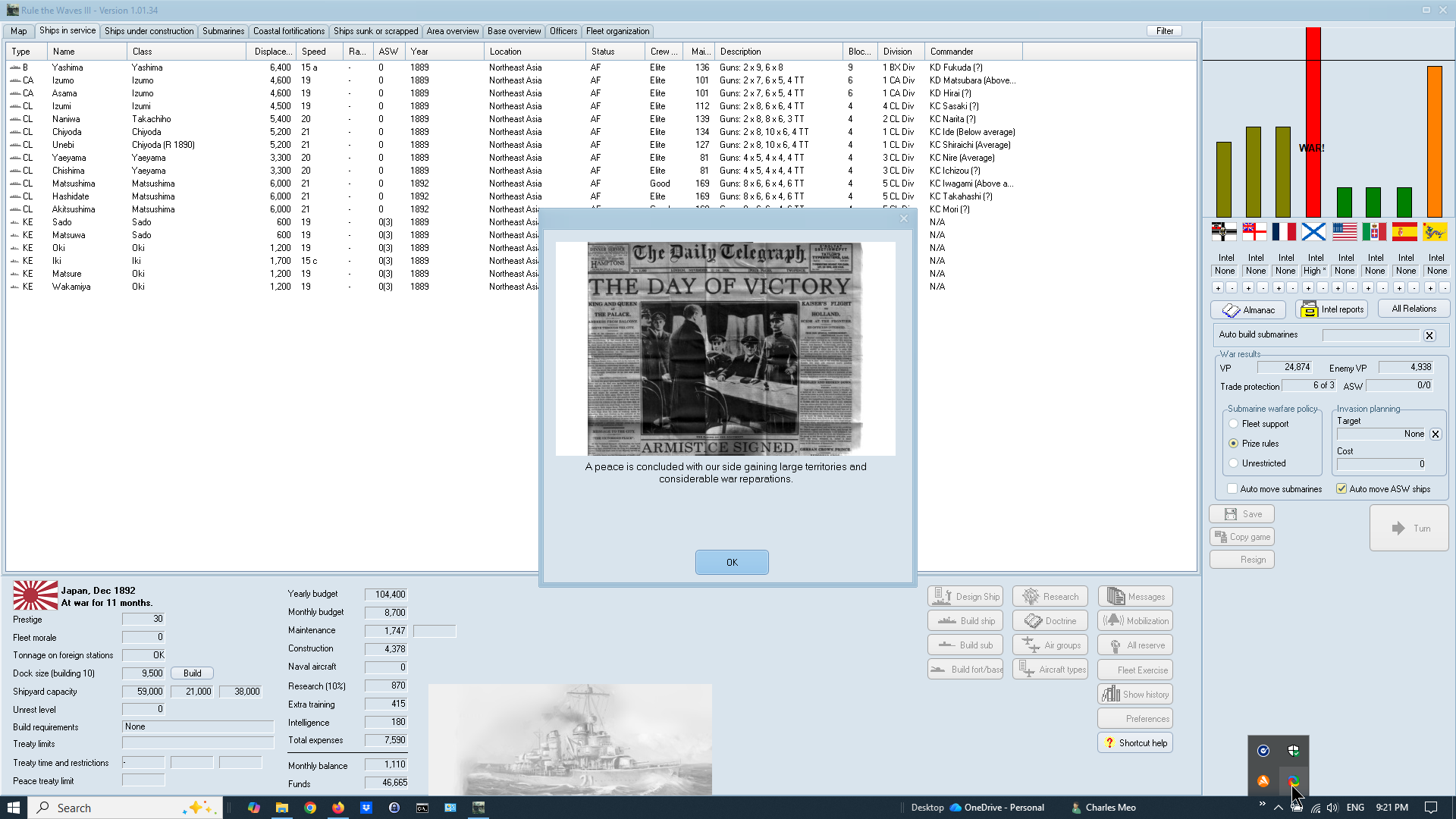Viewport: 1456px width, 819px height.
Task: Clear the Auto build submarines setting
Action: click(x=1429, y=335)
